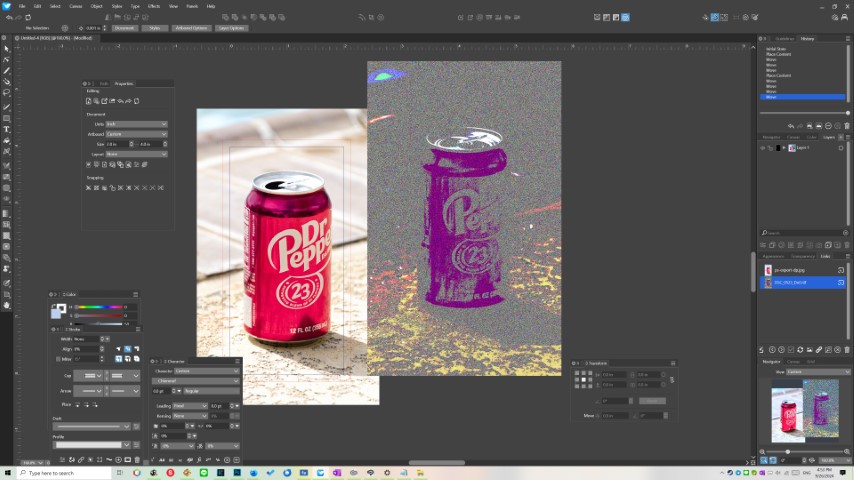
Task: Select the Text tool in left toolbar
Action: point(6,129)
